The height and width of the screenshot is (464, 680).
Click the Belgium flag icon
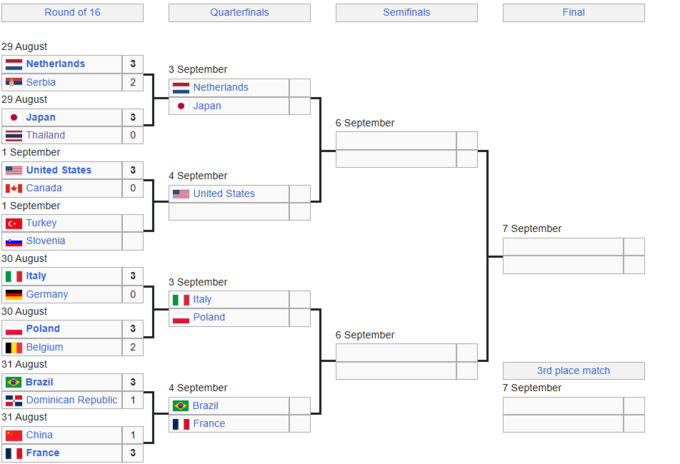[14, 347]
